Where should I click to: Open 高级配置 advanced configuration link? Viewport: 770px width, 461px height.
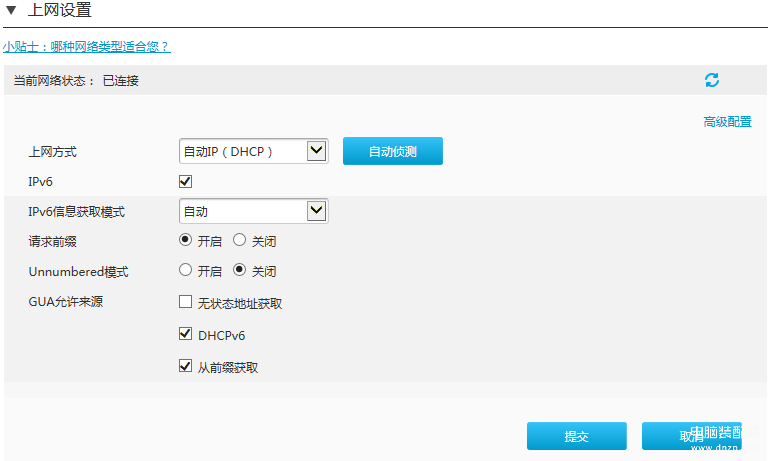coord(727,122)
